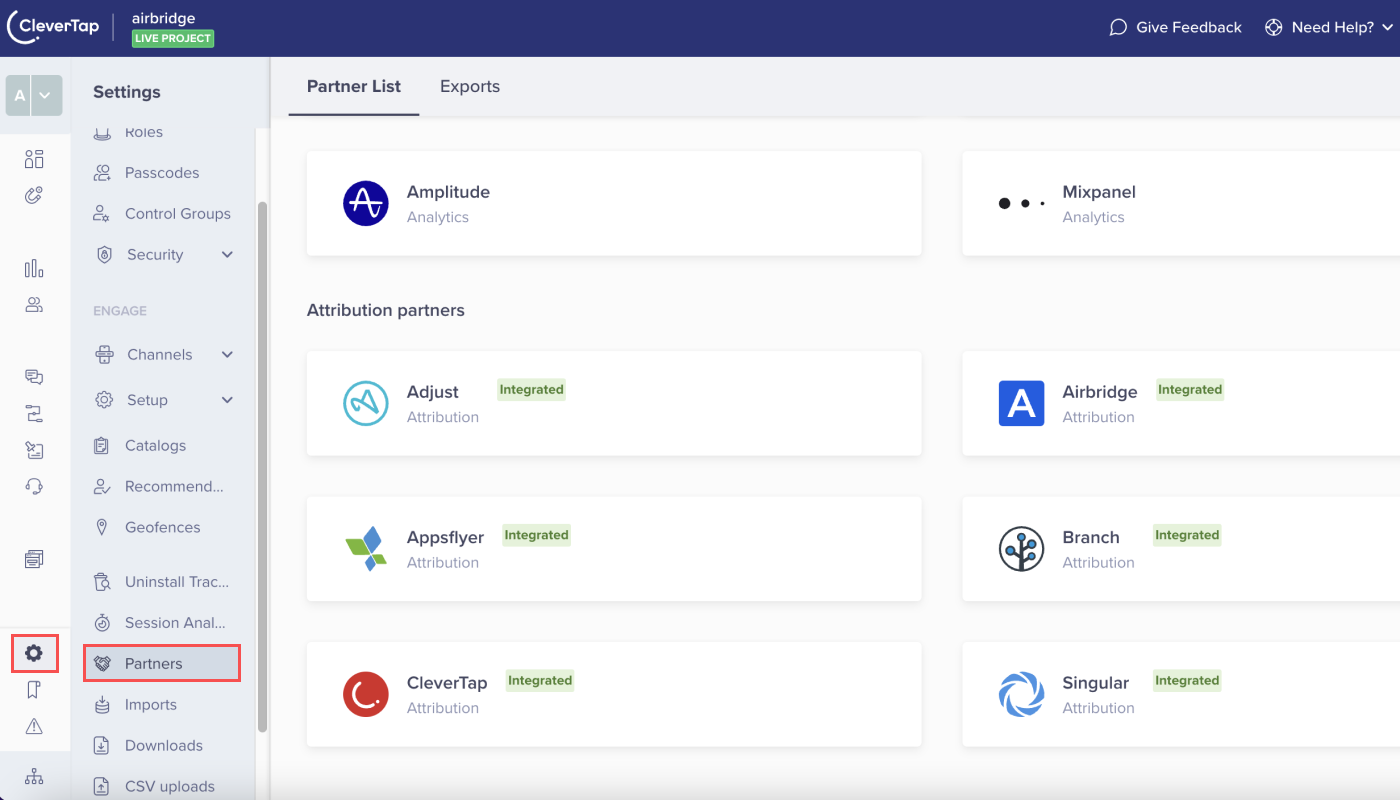Click the Session Analytics stopwatch icon
The height and width of the screenshot is (800, 1400).
101,623
